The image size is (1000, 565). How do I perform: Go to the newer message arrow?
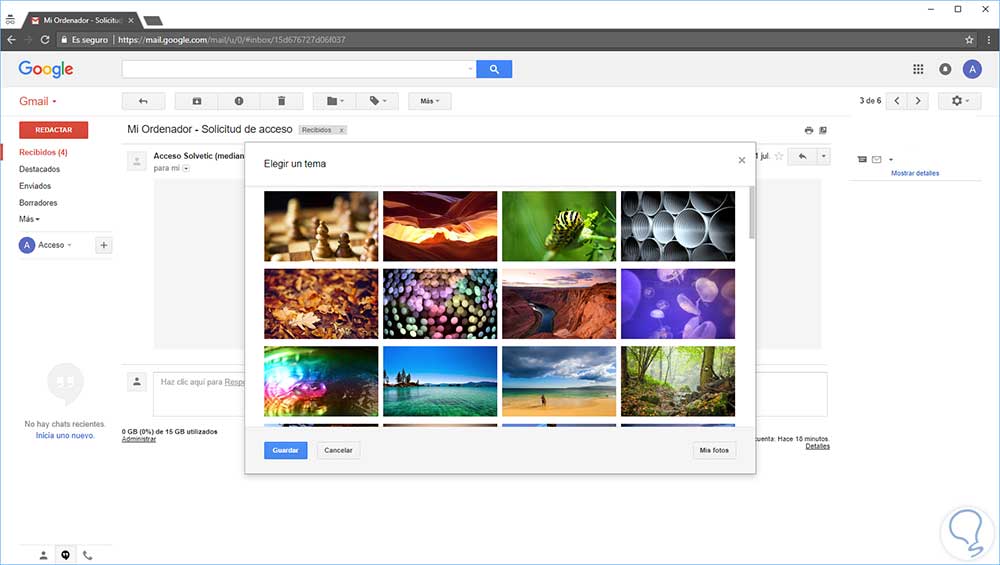[897, 101]
